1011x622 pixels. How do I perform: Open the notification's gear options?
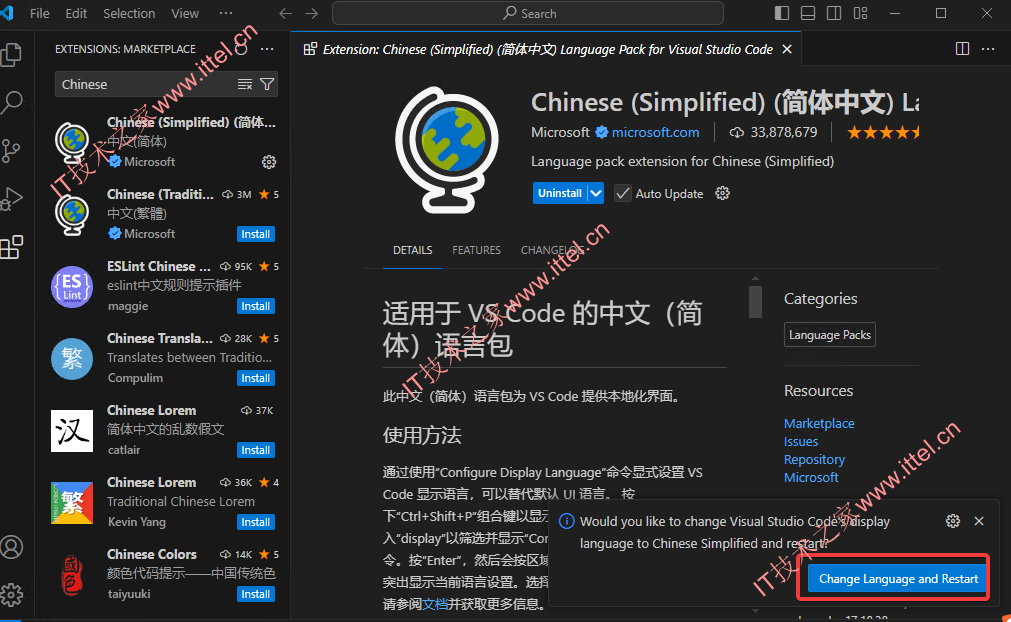tap(953, 521)
